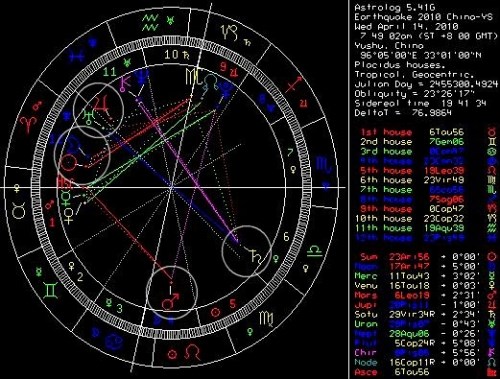Select the Libra sign on the outer ring
The height and width of the screenshot is (379, 500).
point(314,250)
